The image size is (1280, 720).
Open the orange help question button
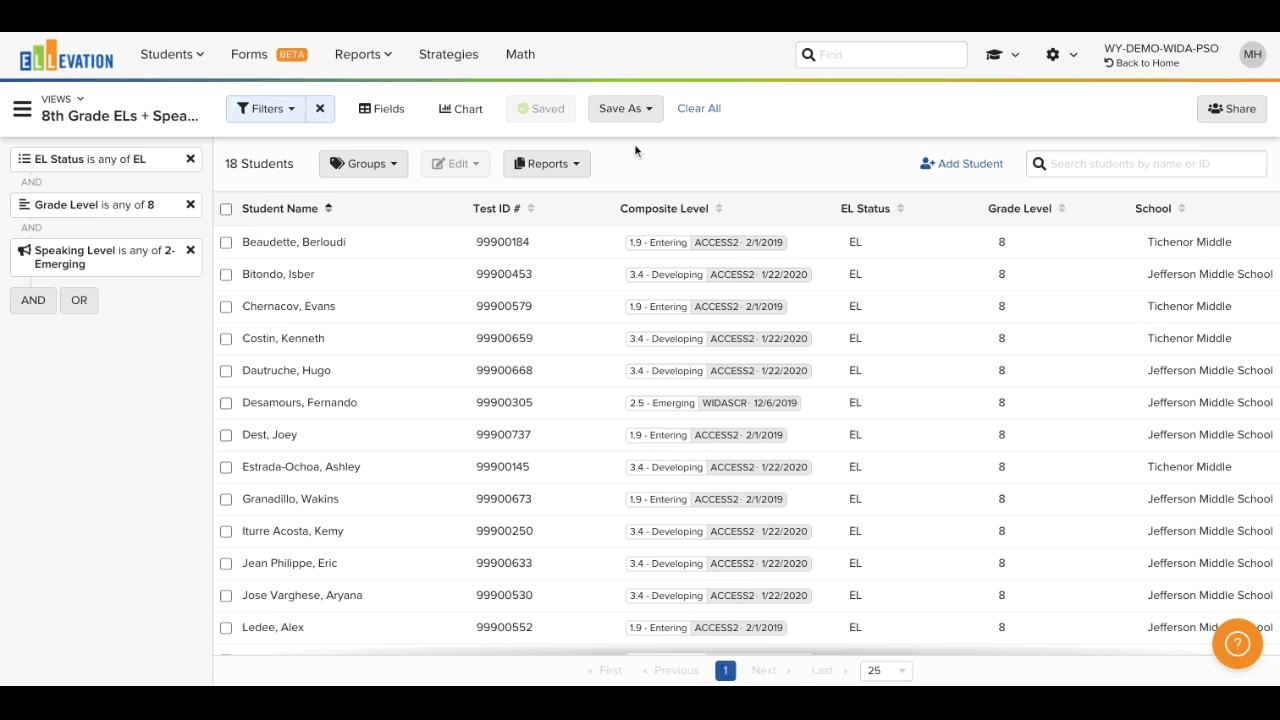point(1237,644)
